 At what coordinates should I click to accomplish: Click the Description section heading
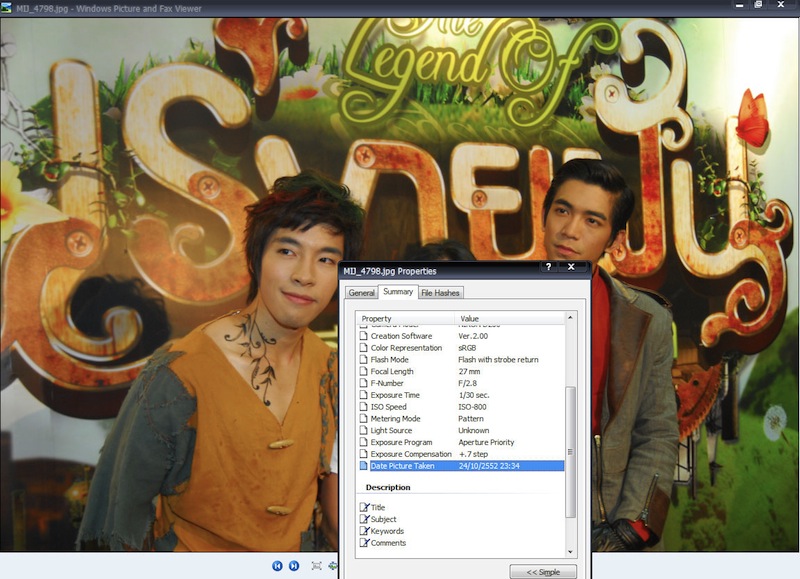(x=388, y=488)
